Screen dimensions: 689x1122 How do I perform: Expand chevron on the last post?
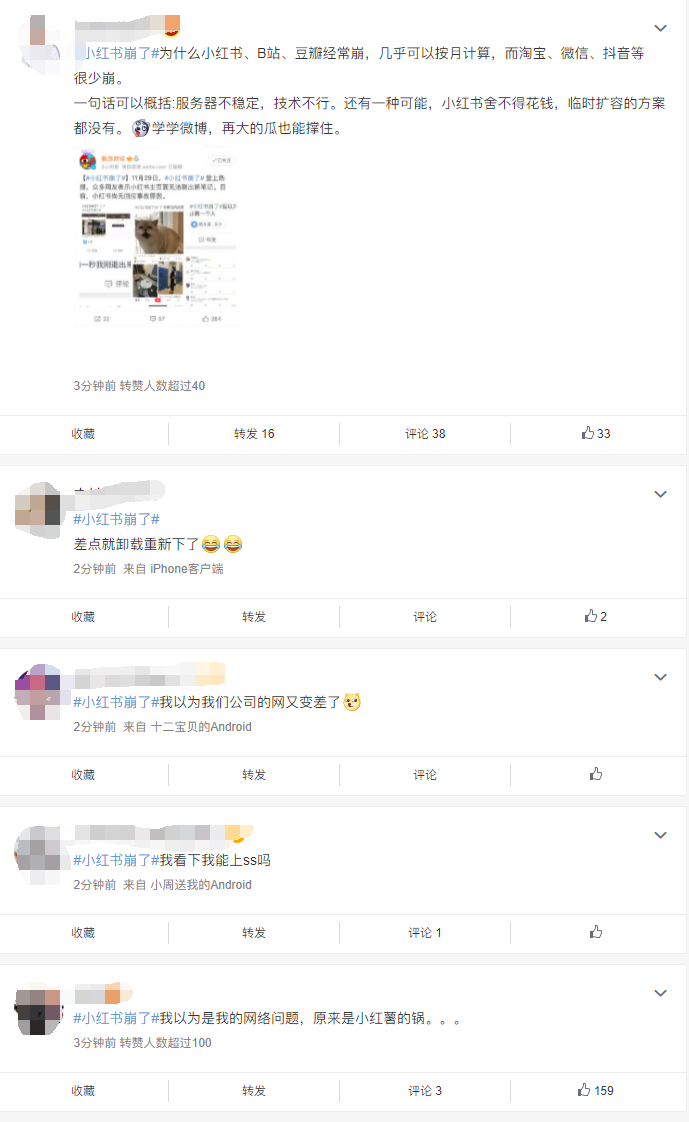(660, 993)
